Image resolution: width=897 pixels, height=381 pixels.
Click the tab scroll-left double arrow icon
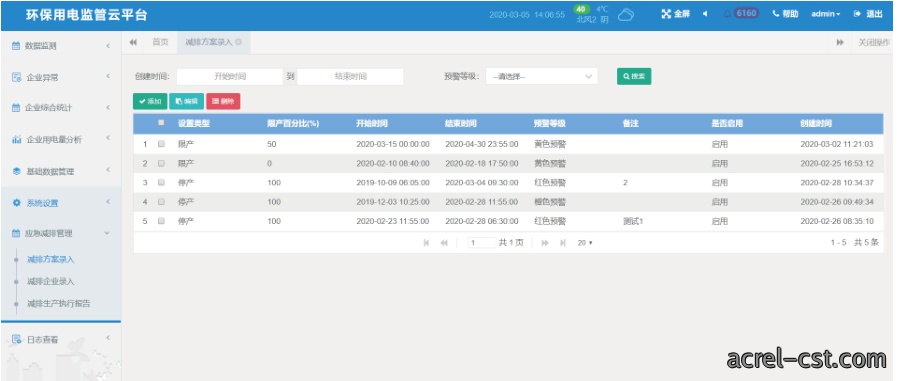click(x=133, y=42)
